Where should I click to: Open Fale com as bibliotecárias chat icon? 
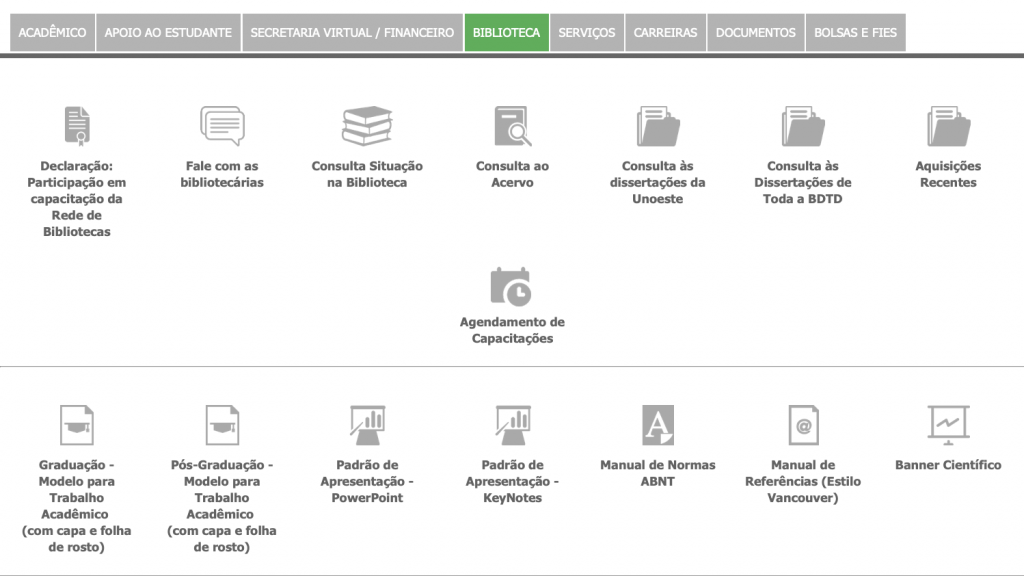pyautogui.click(x=222, y=126)
